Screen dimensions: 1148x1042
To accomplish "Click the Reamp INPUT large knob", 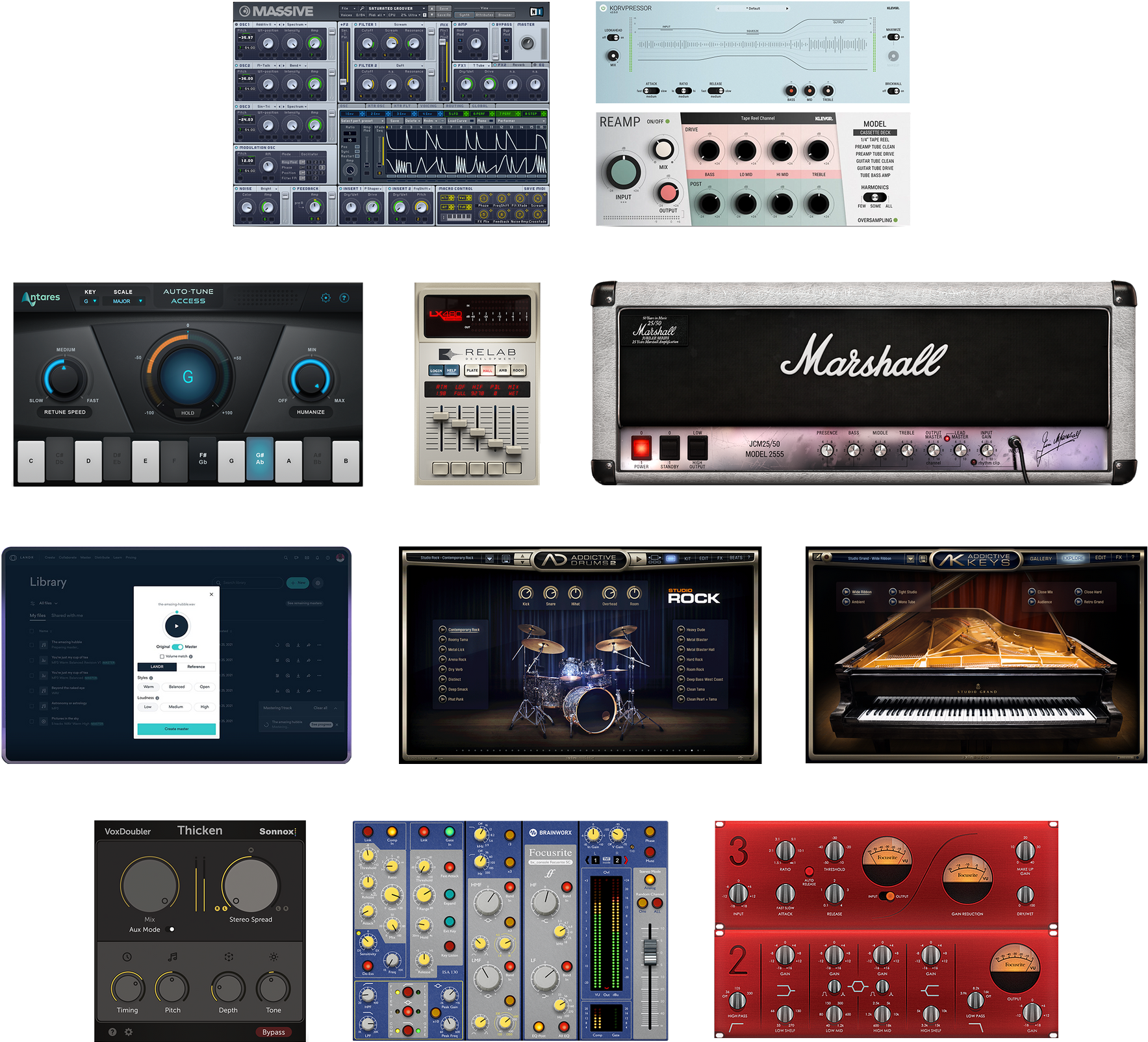I will coord(623,172).
